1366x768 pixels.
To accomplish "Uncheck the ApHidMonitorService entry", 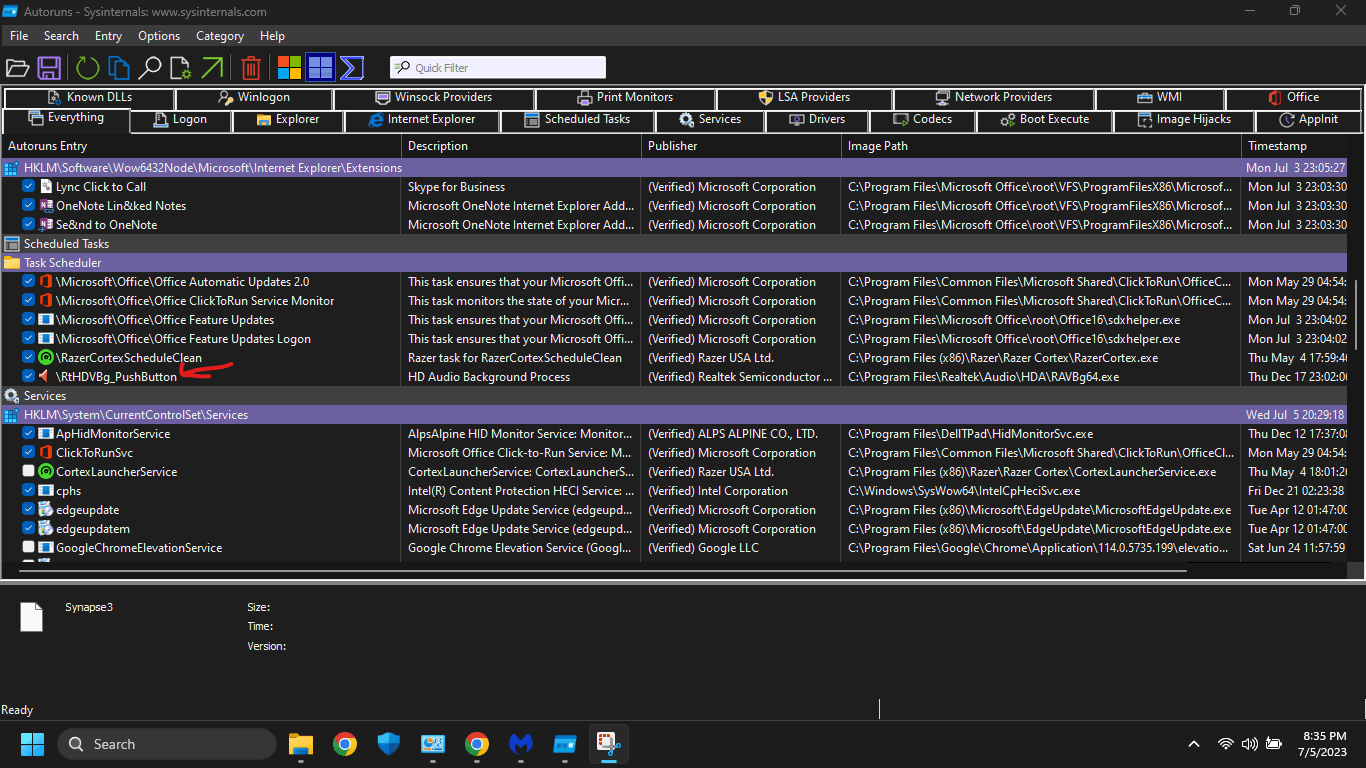I will pyautogui.click(x=29, y=434).
